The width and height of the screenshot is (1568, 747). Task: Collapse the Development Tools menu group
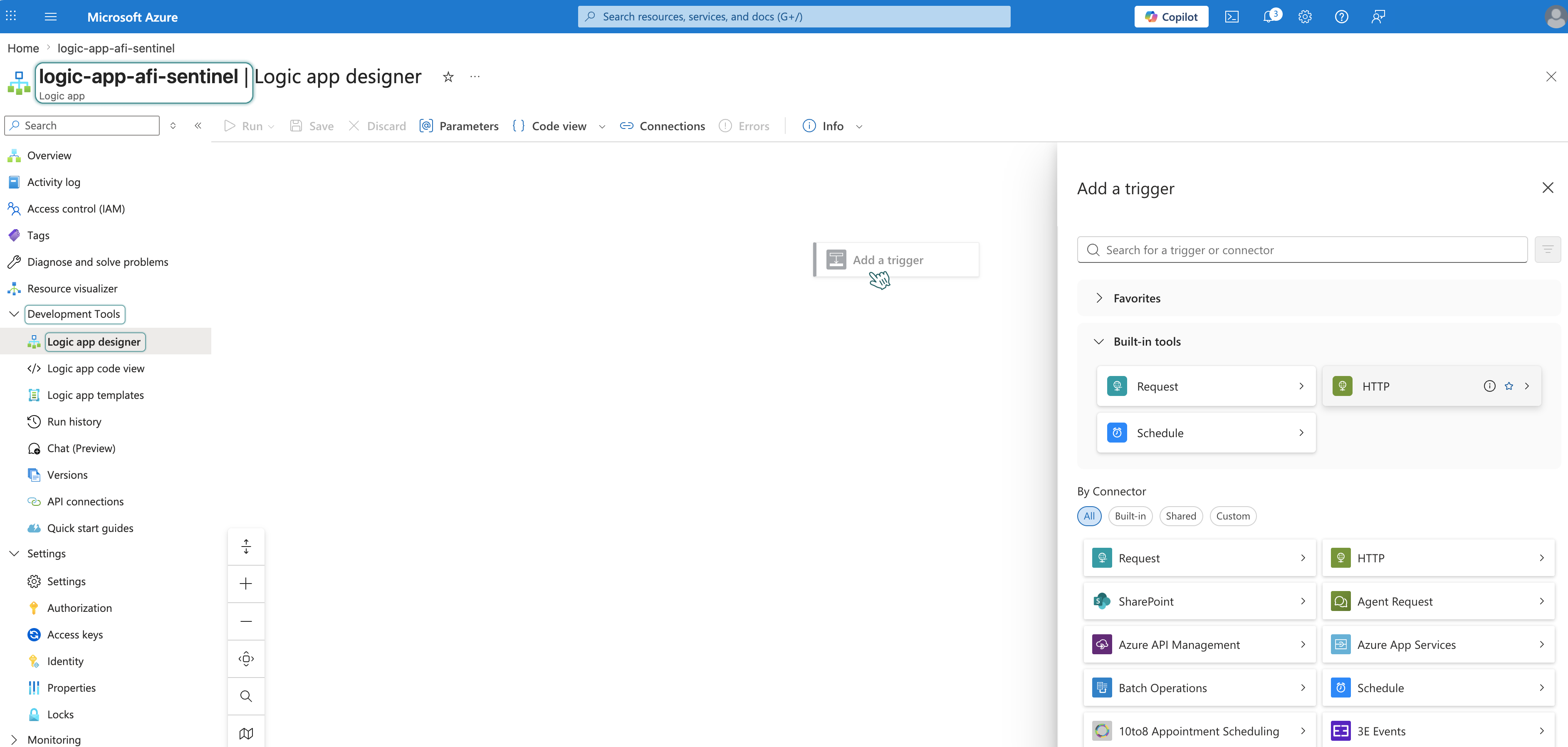pyautogui.click(x=14, y=314)
